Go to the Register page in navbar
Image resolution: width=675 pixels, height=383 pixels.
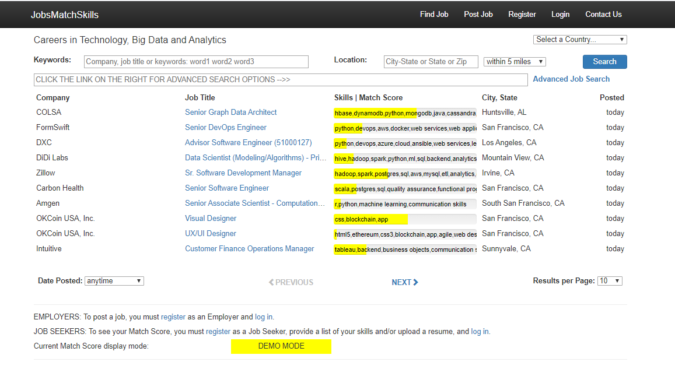pos(522,14)
